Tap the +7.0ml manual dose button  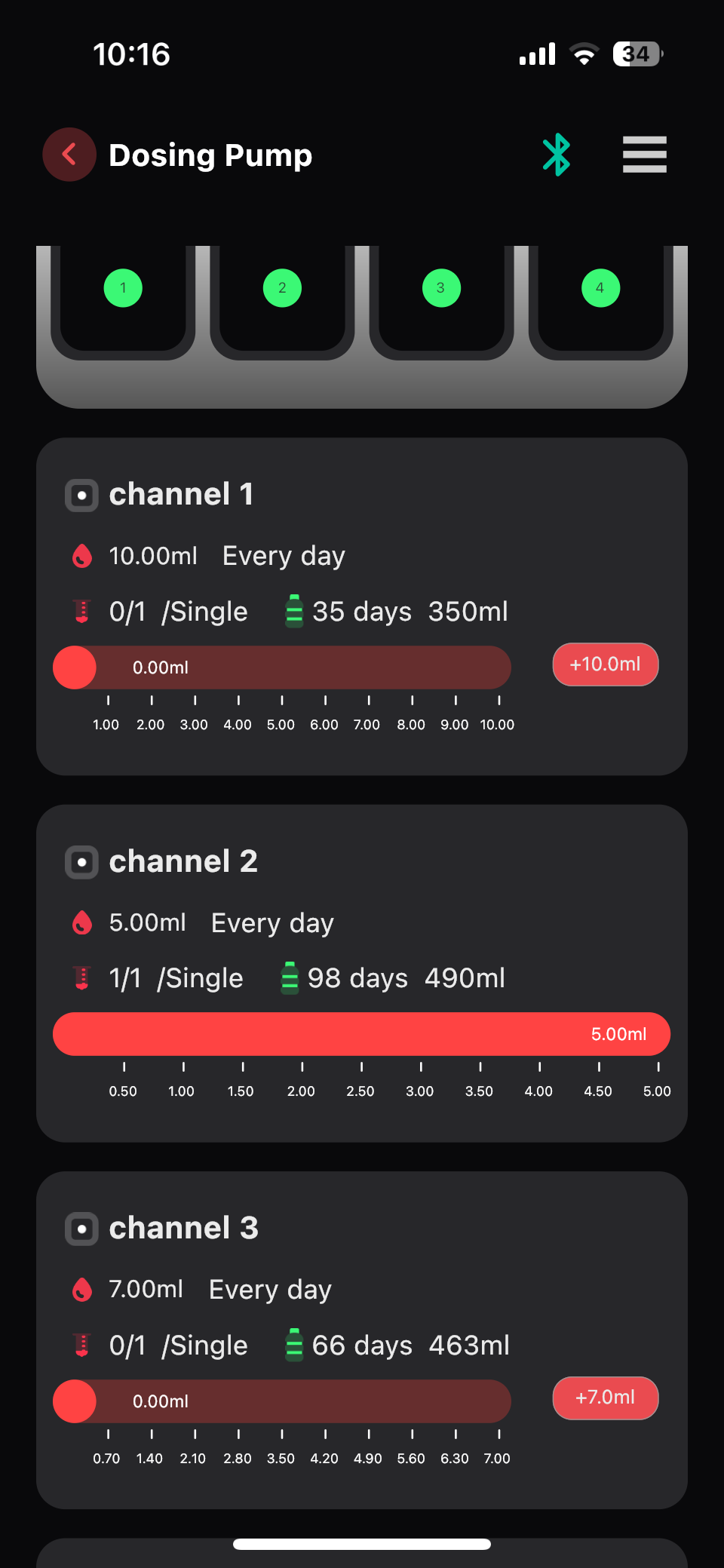click(x=606, y=1398)
